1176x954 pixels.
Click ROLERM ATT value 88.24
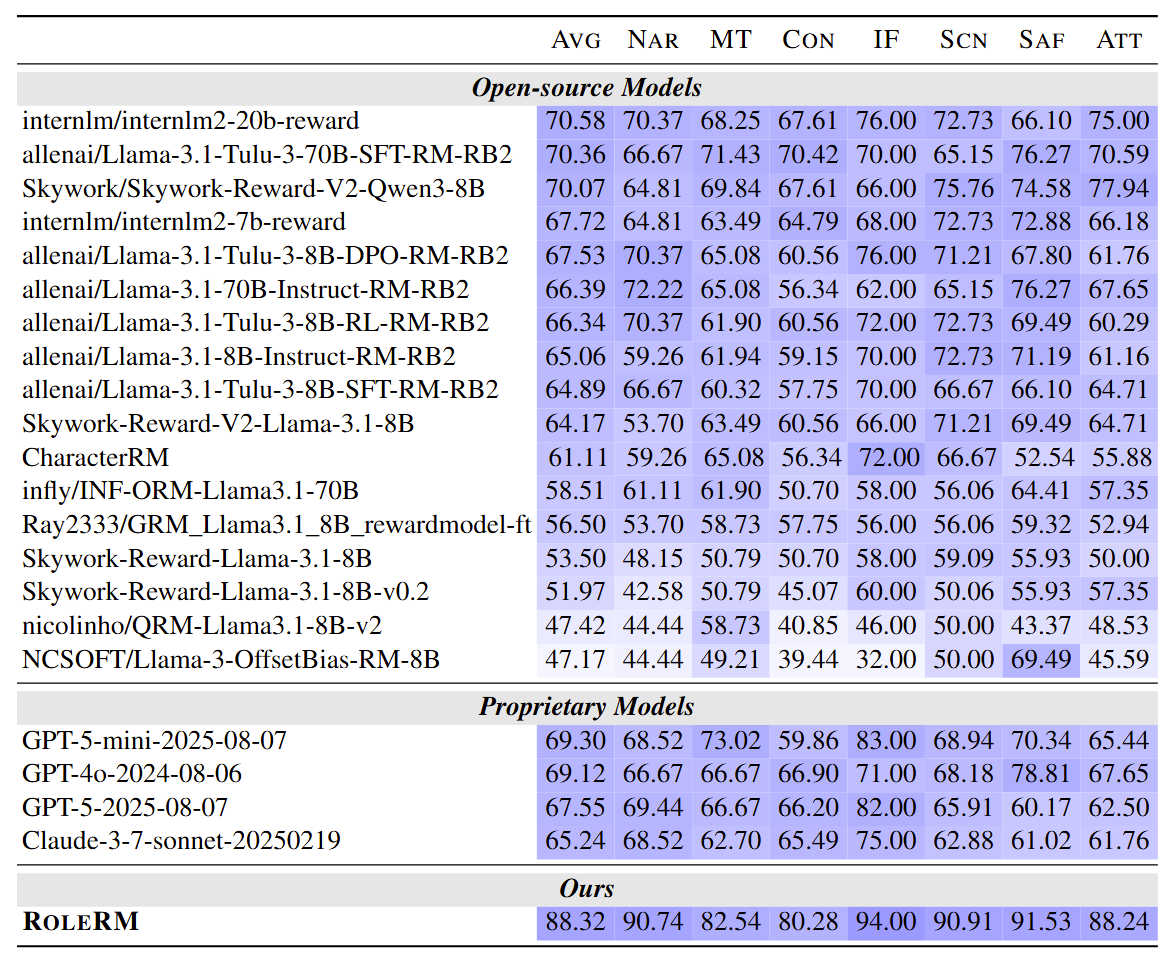coord(1119,922)
